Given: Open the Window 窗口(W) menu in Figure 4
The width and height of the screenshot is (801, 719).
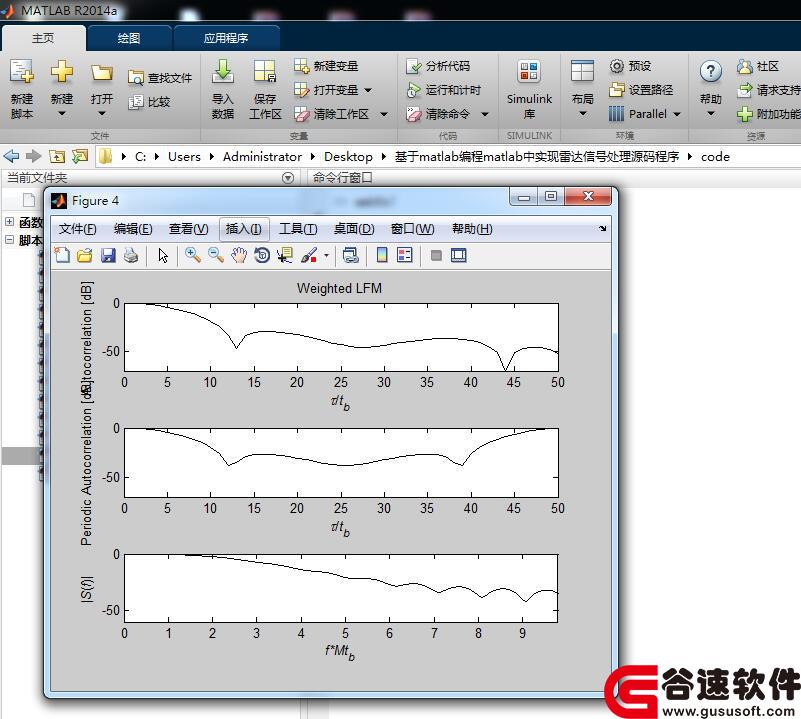Looking at the screenshot, I should [412, 228].
